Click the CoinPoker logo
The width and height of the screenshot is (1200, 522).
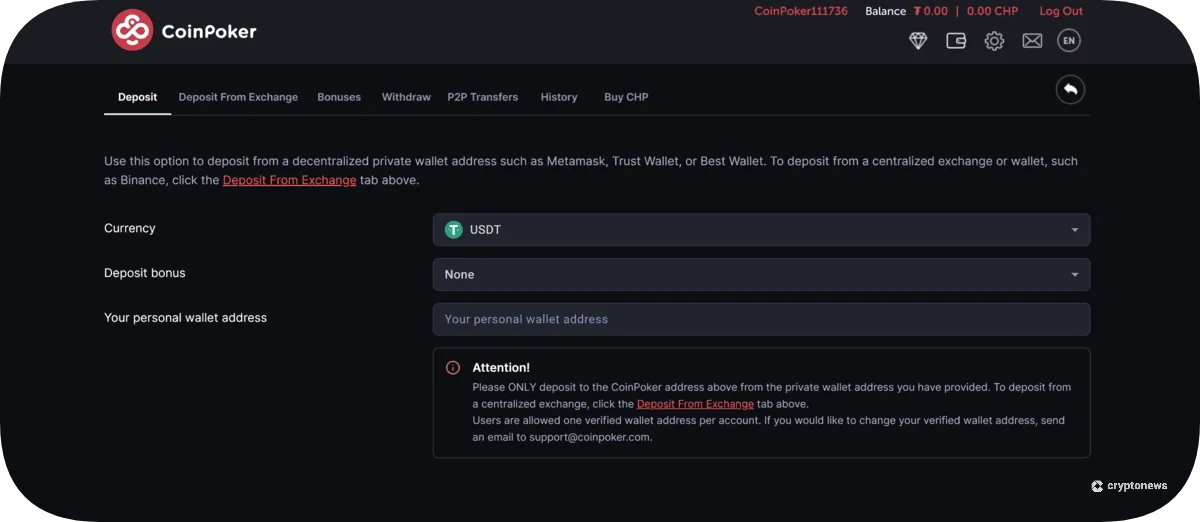pyautogui.click(x=184, y=31)
